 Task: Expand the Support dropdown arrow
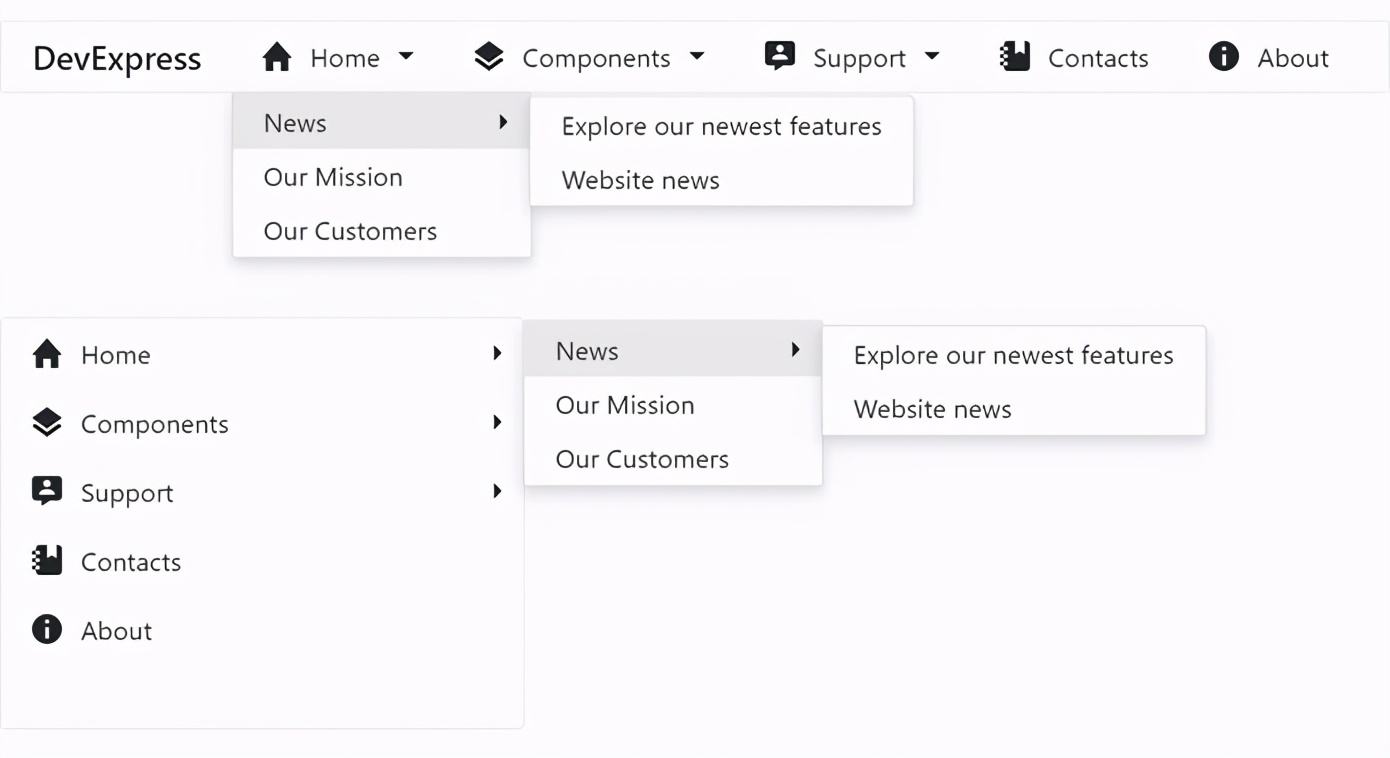[x=932, y=58]
